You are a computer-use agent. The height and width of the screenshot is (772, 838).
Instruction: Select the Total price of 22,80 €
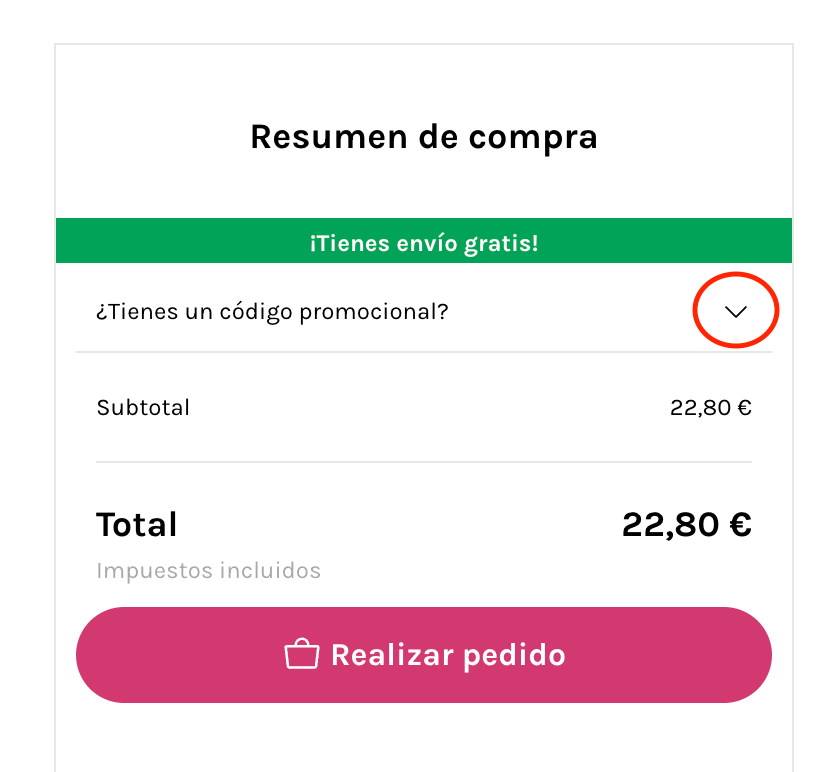[686, 524]
